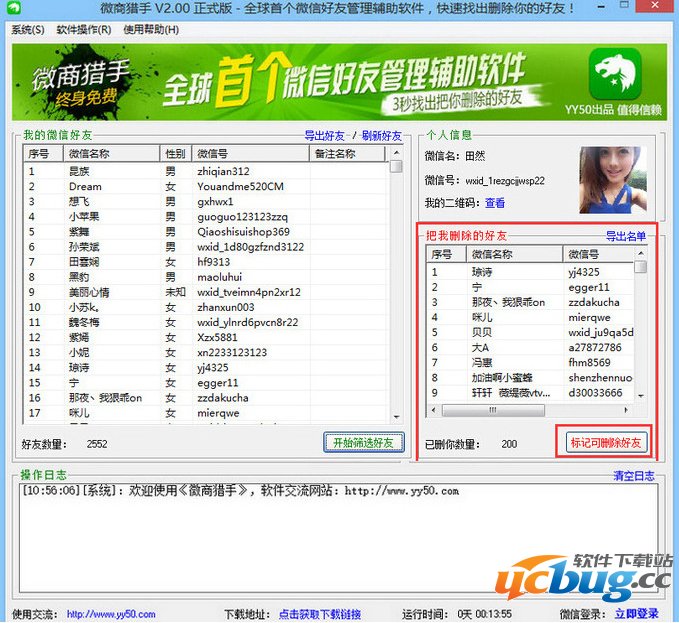Open the 系统(S) menu
The image size is (679, 623).
click(28, 29)
